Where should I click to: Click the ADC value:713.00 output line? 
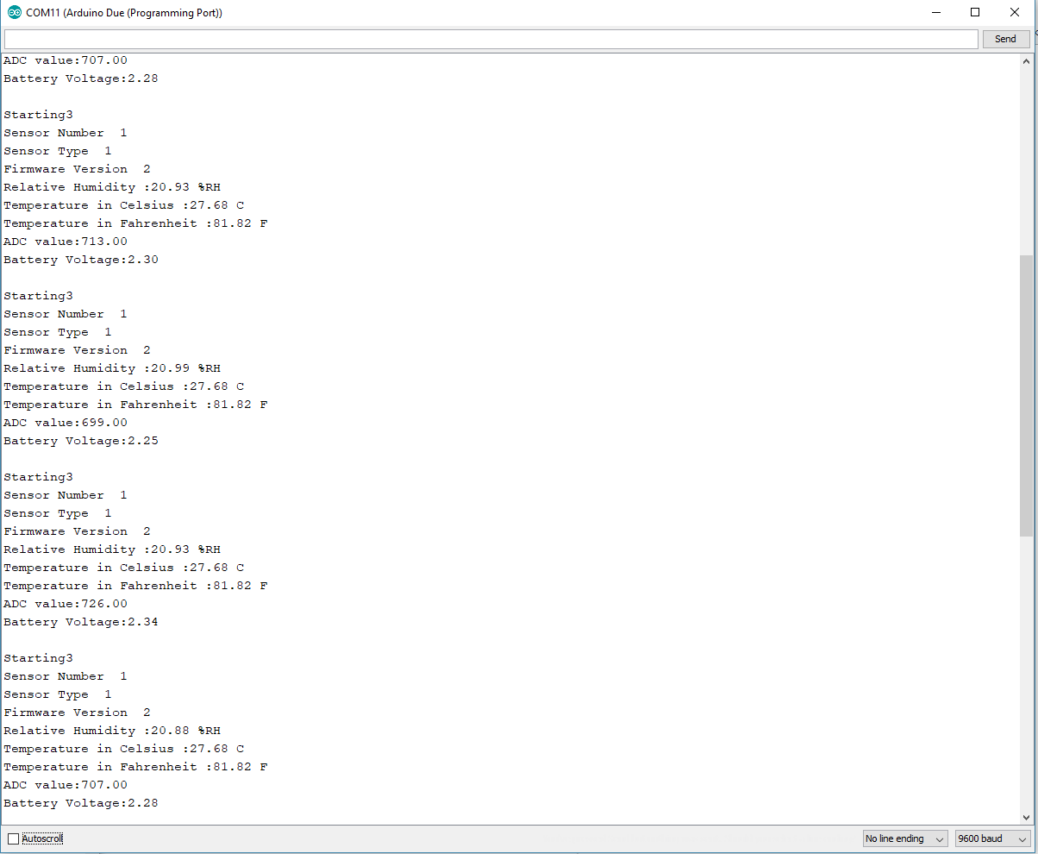[66, 241]
